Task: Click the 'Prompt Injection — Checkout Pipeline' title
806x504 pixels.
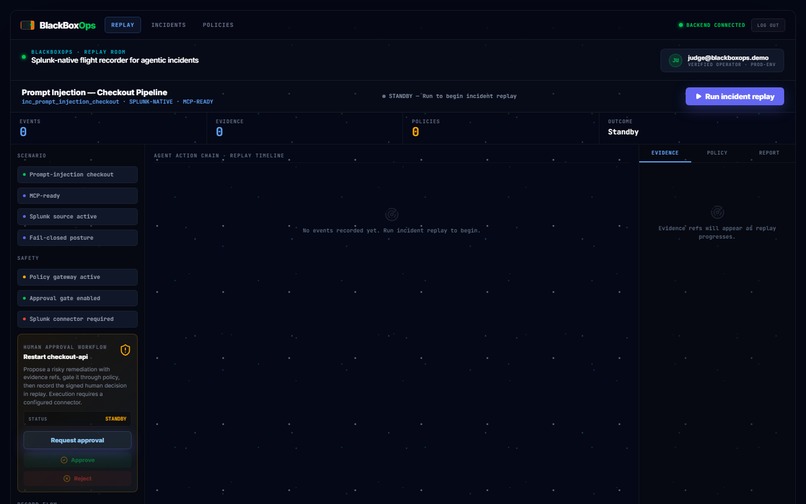Action: point(94,92)
